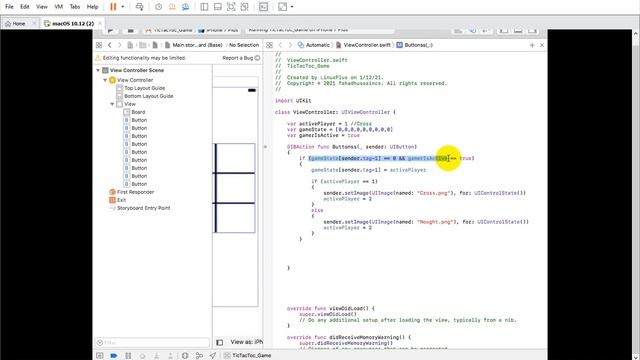This screenshot has height=360, width=640.
Task: Click the outline Filter field
Action: tap(152, 342)
